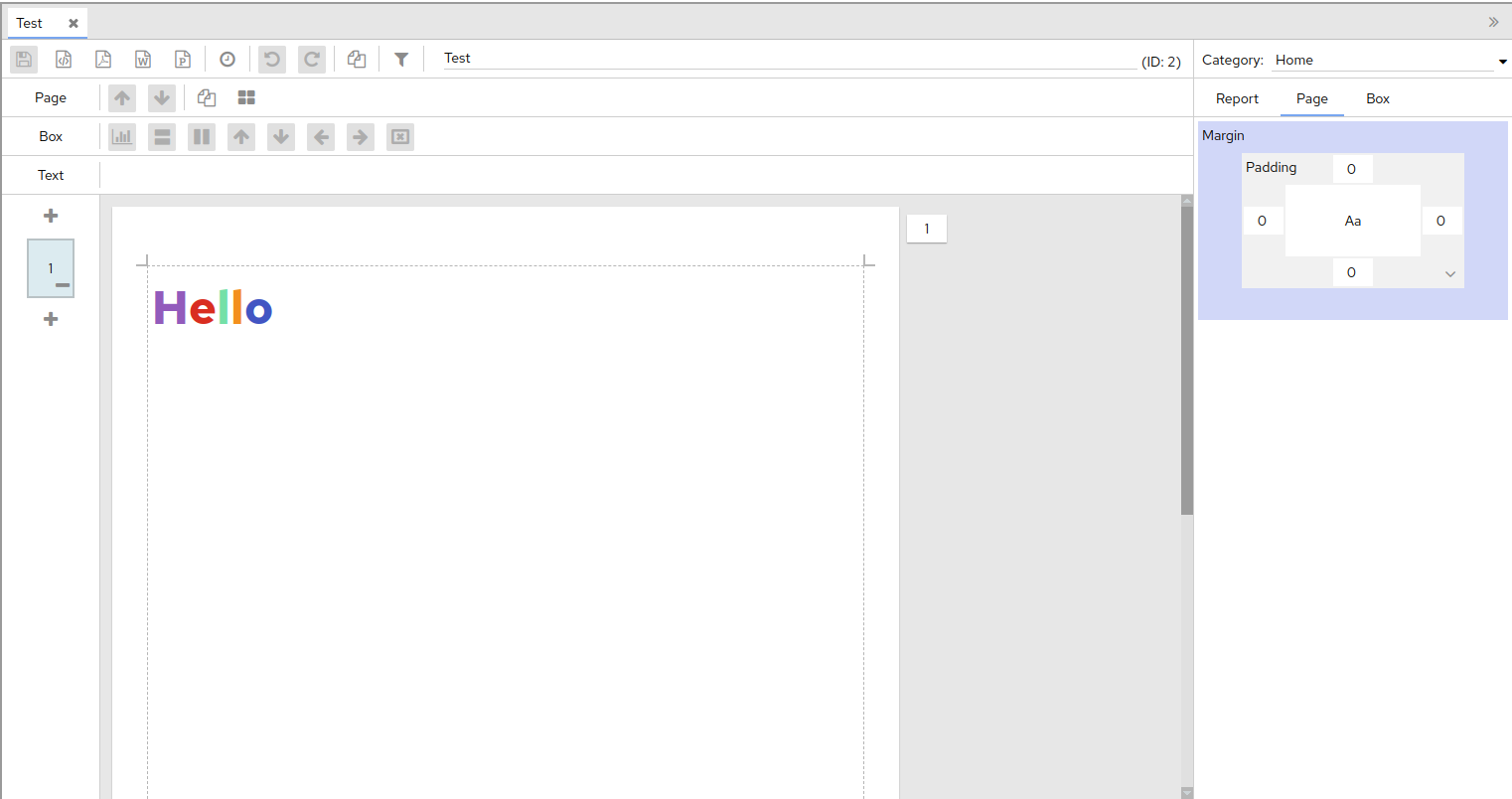
Task: Click the left padding value field
Action: click(x=1263, y=221)
